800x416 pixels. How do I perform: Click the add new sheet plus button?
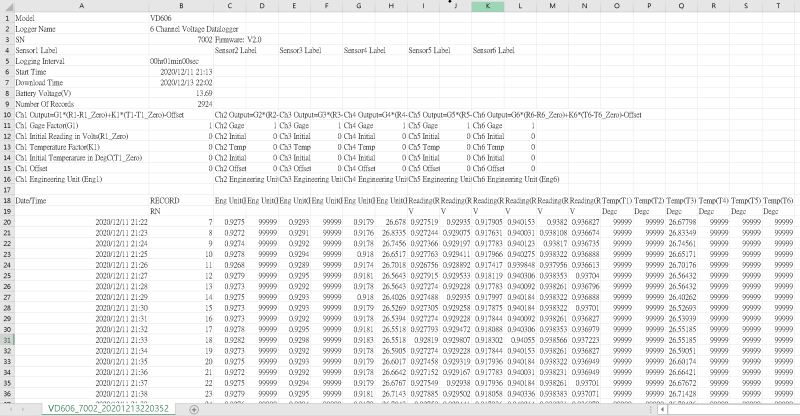click(x=193, y=409)
